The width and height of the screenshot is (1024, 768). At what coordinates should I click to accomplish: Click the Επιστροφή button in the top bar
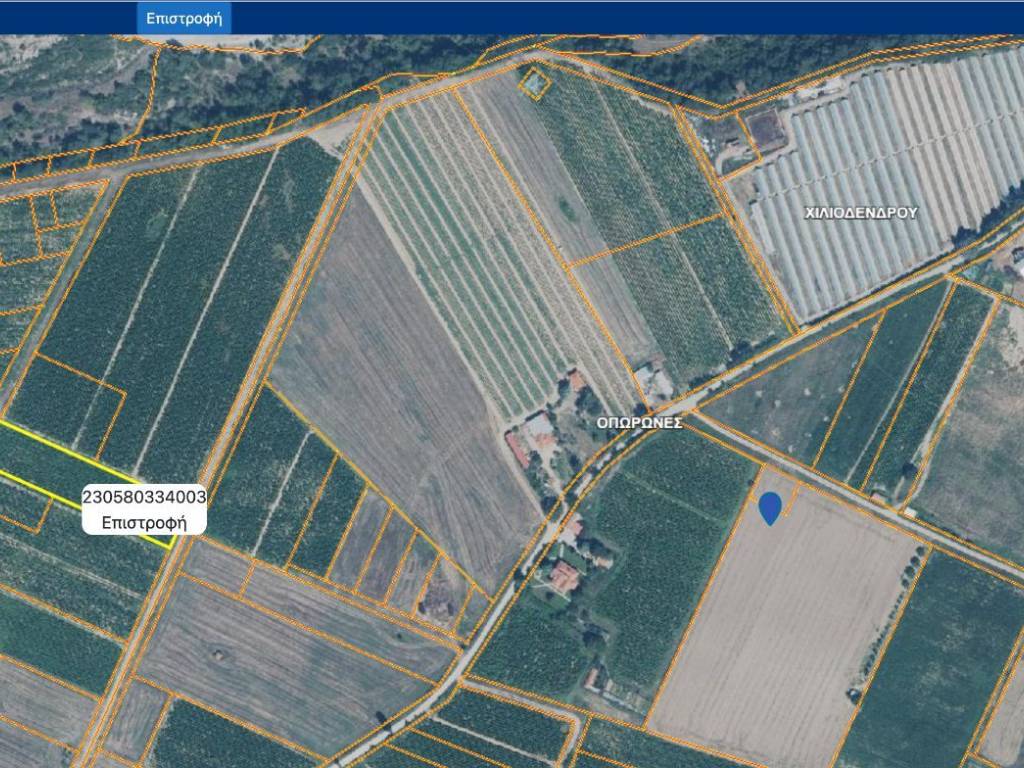coord(183,18)
